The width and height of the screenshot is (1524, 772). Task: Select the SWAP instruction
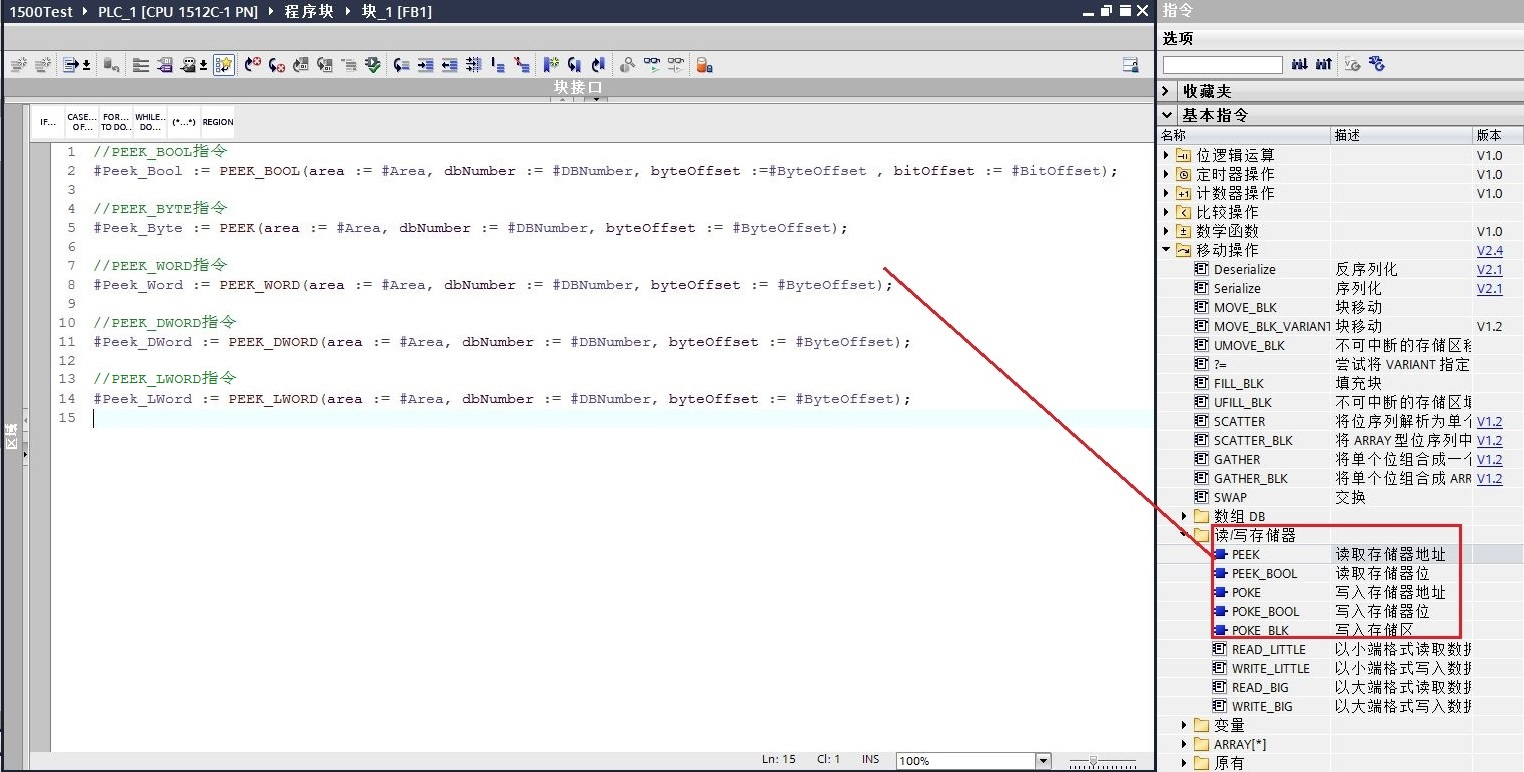[x=1230, y=497]
